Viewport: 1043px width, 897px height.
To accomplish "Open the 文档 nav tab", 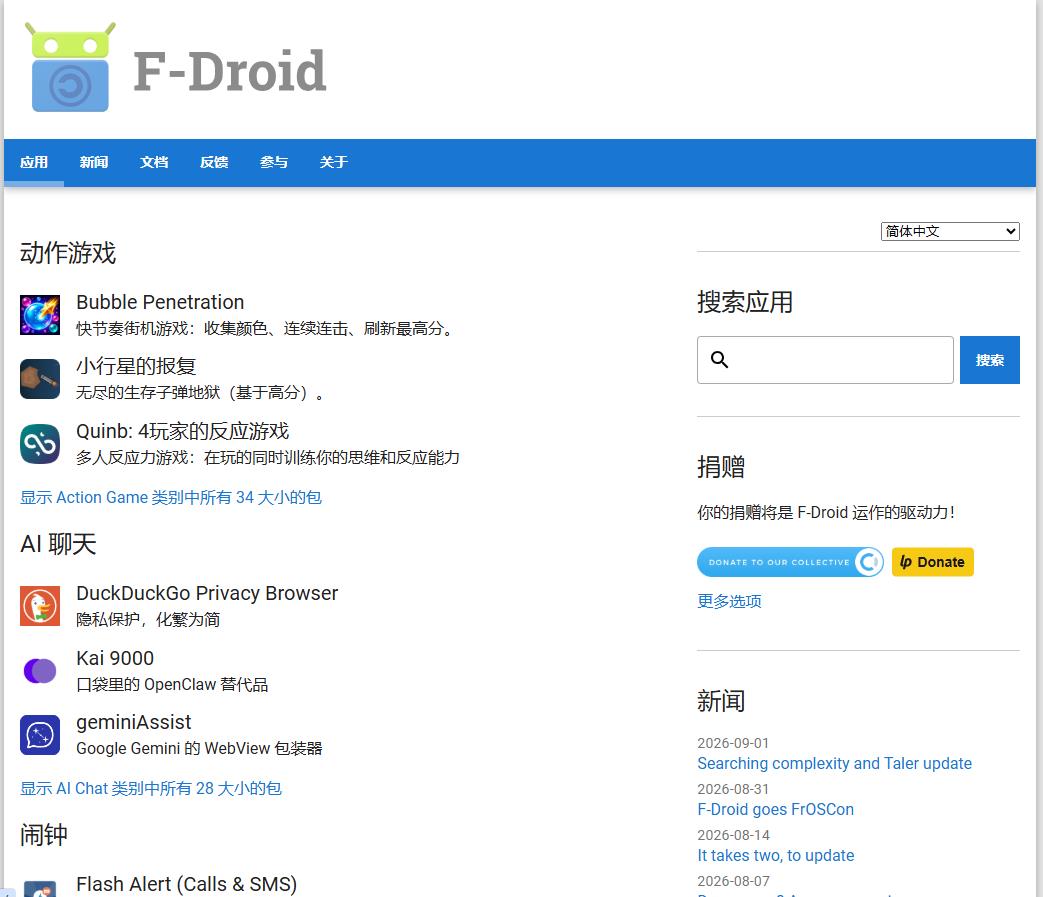I will pyautogui.click(x=154, y=162).
